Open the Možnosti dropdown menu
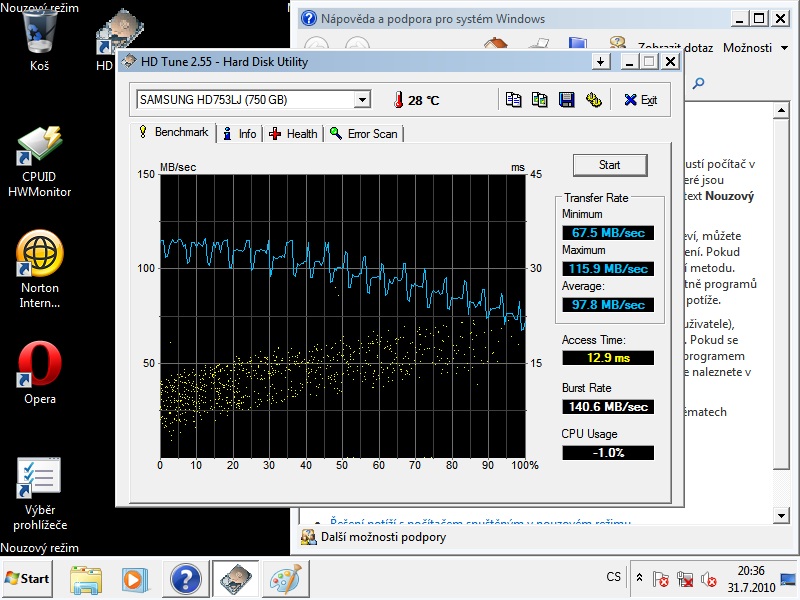The height and width of the screenshot is (600, 800). click(x=753, y=47)
